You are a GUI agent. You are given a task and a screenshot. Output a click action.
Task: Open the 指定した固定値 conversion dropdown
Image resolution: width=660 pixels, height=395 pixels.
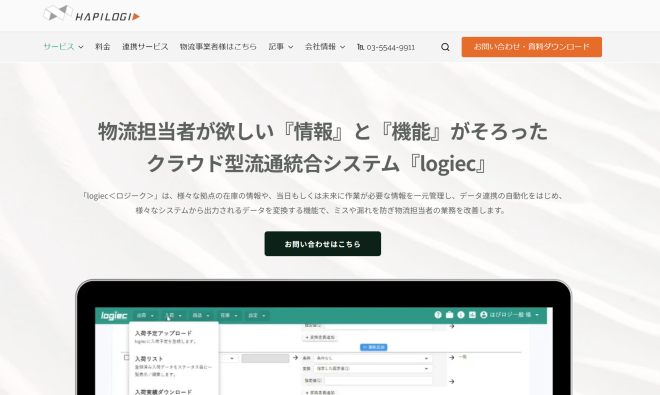click(x=373, y=368)
